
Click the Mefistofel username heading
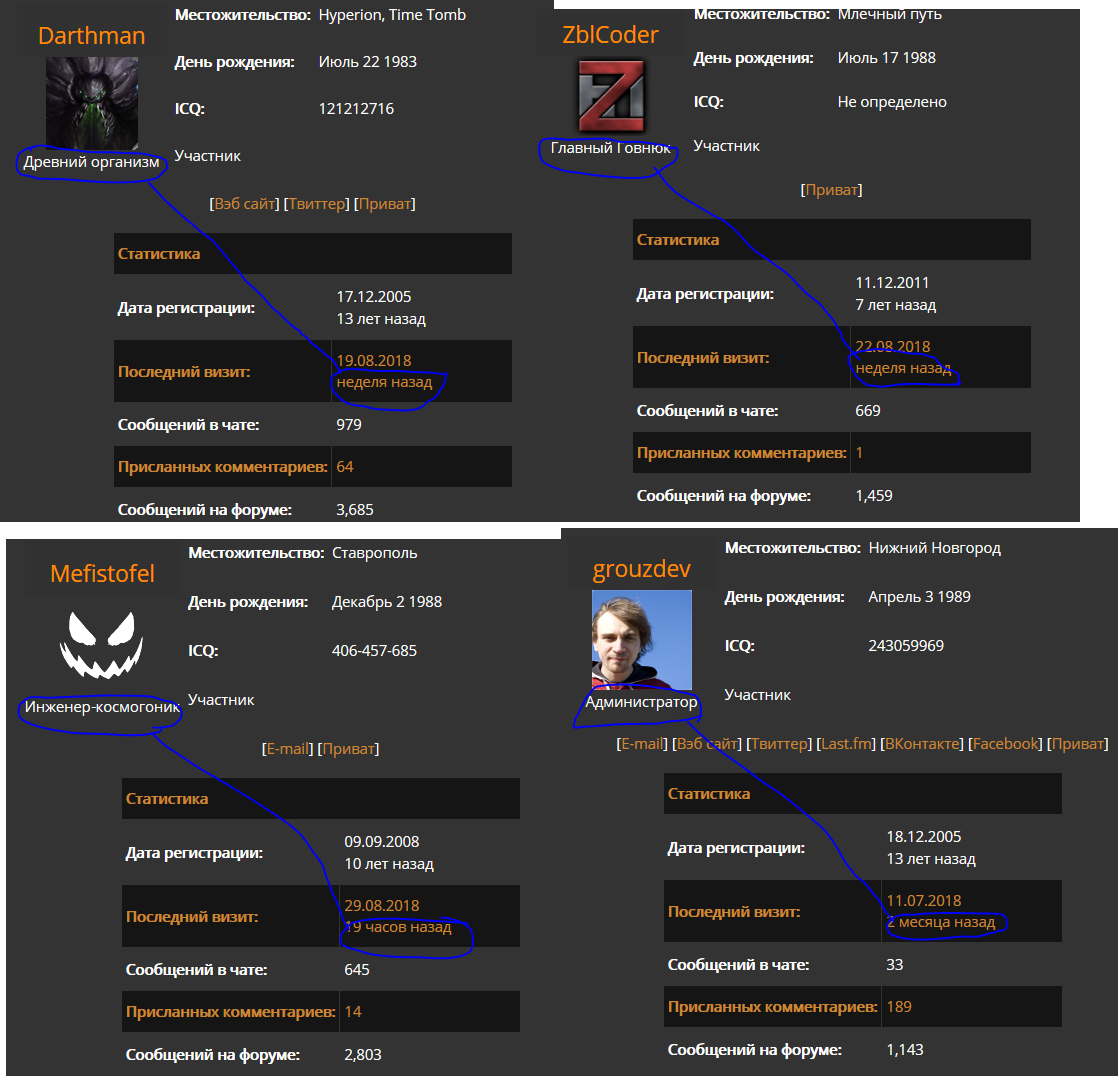102,573
